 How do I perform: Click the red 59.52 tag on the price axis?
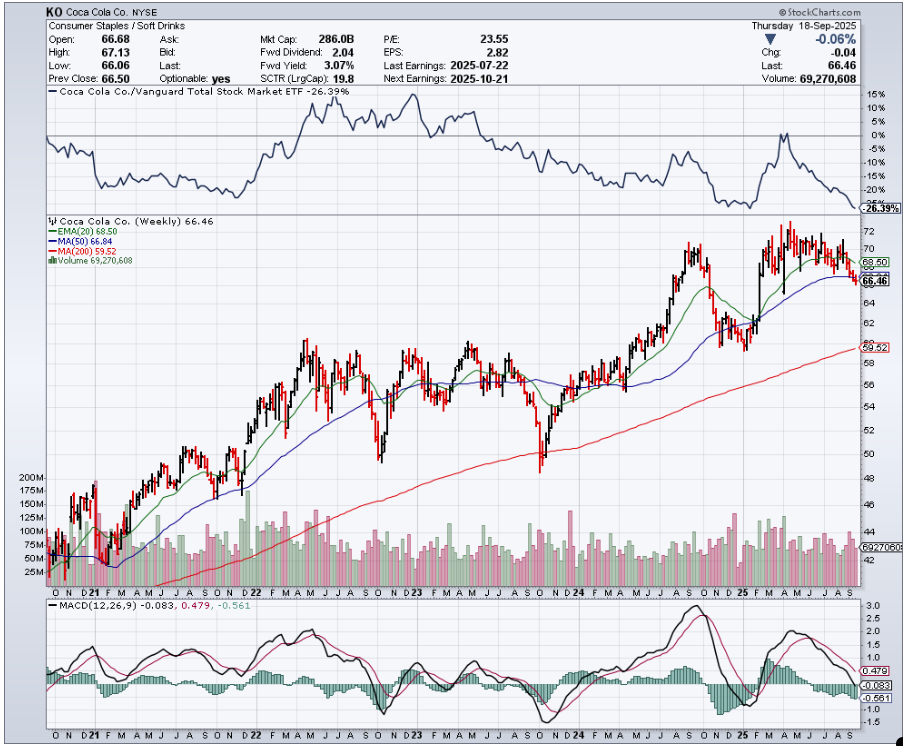pyautogui.click(x=874, y=347)
